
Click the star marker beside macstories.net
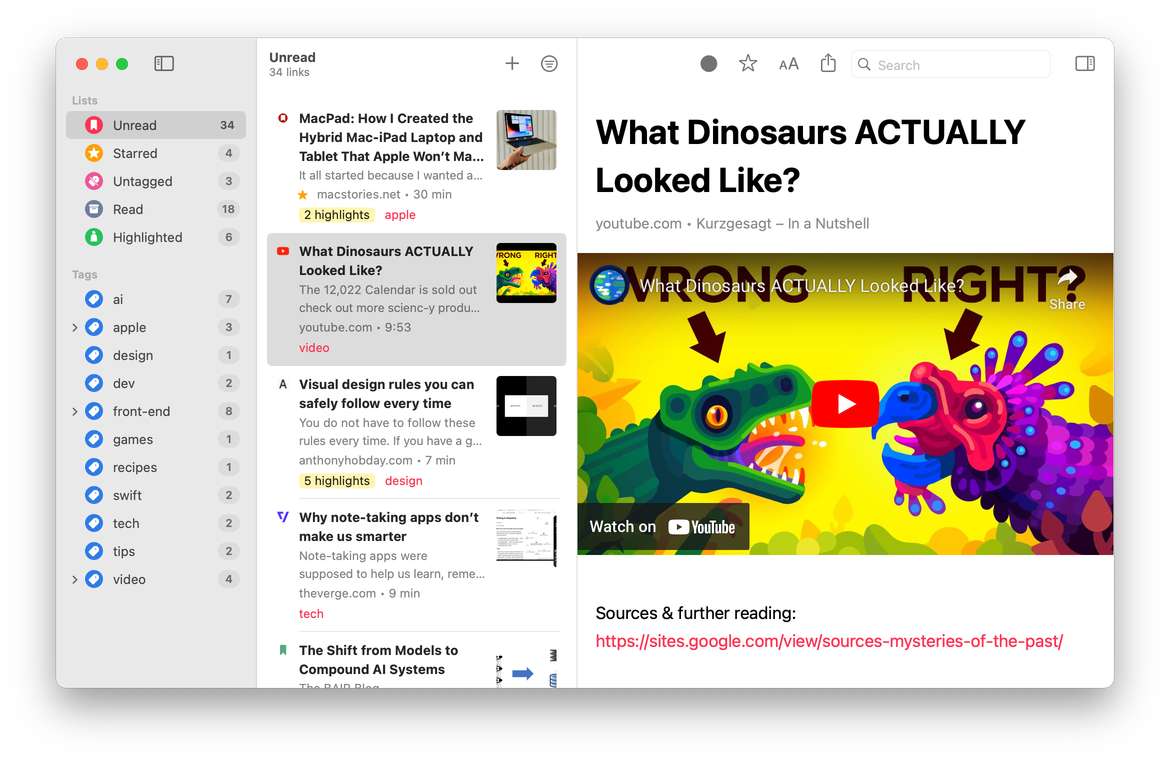302,195
